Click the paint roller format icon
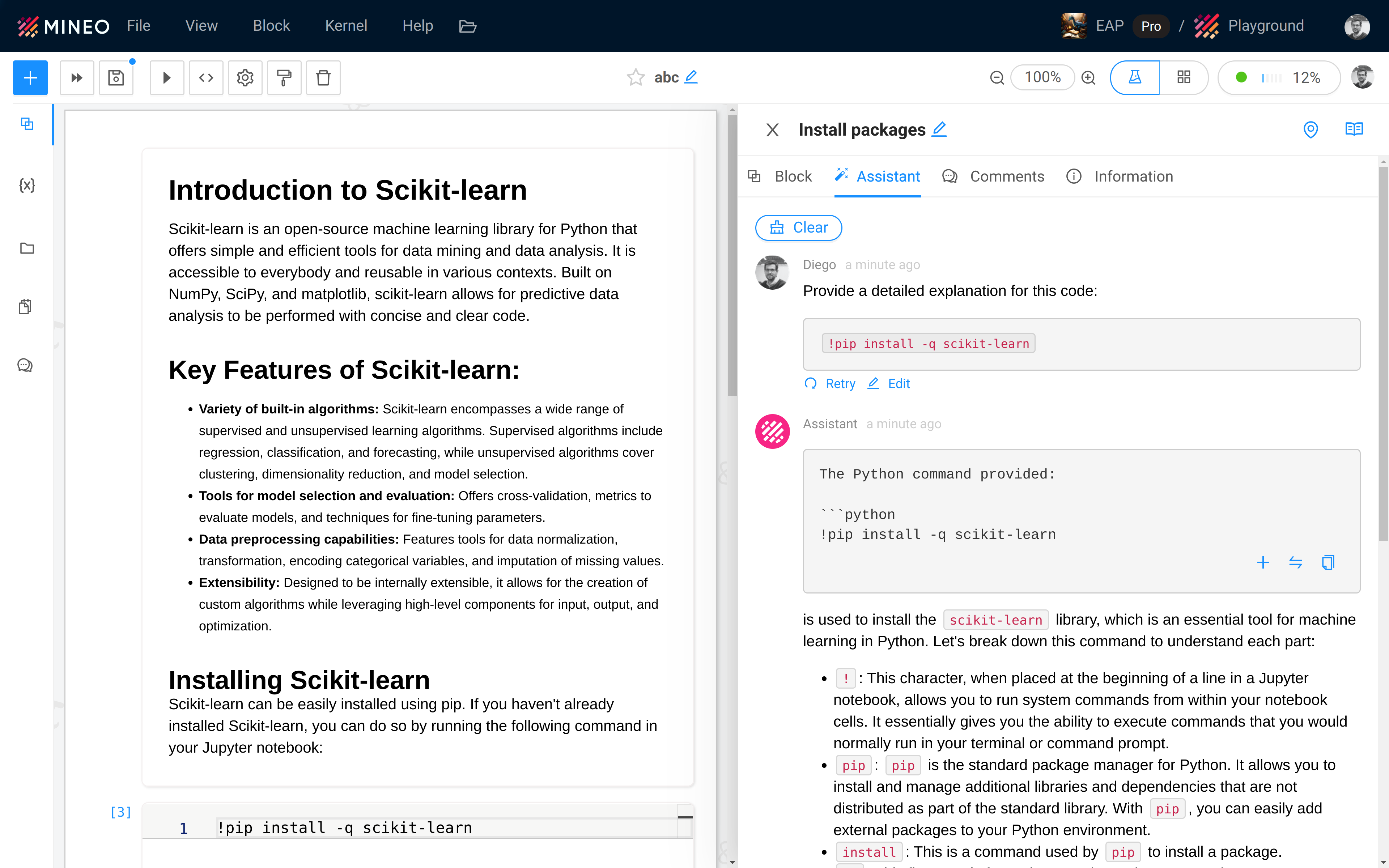The height and width of the screenshot is (868, 1389). [284, 77]
